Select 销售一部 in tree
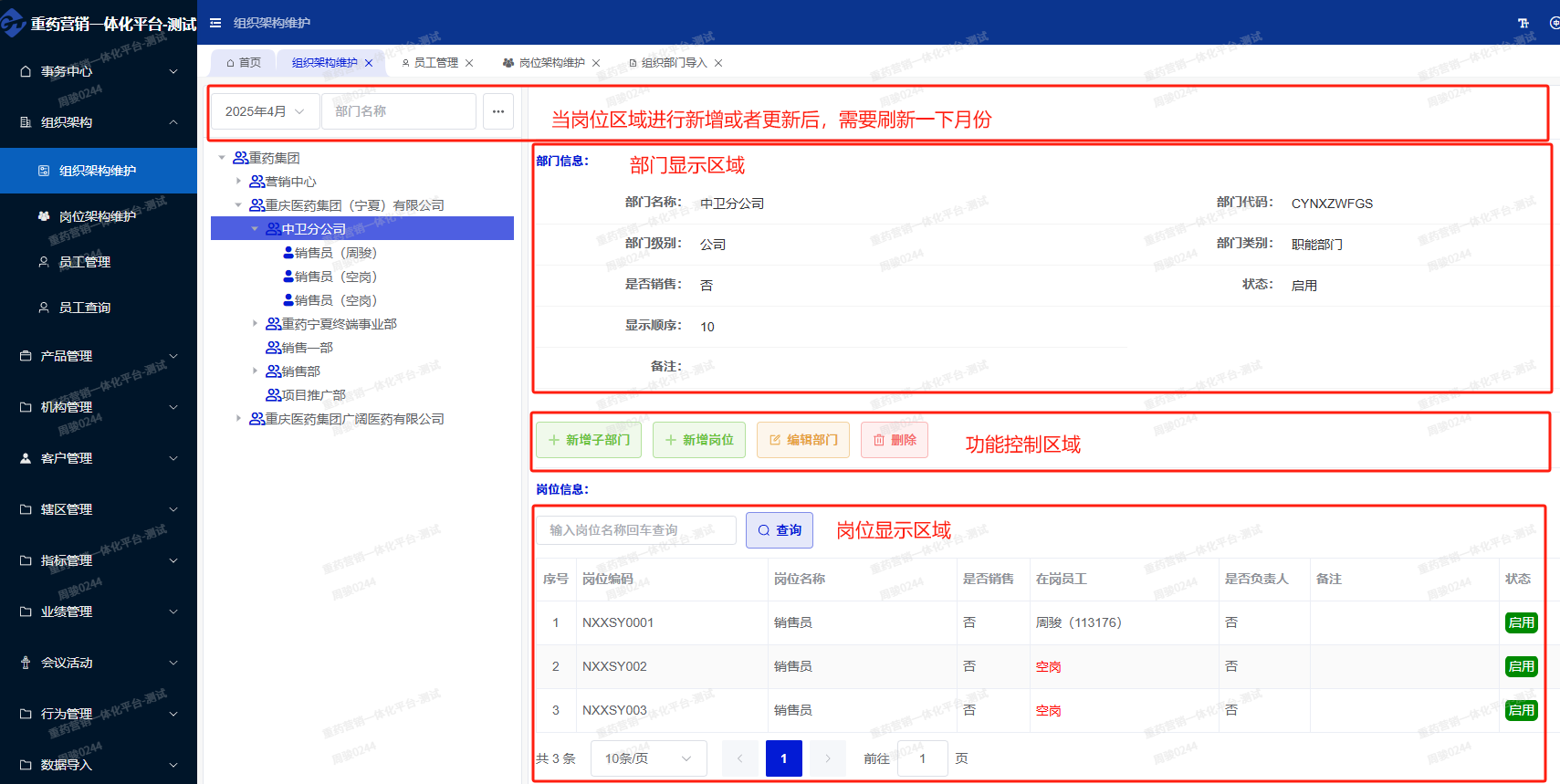 pos(299,348)
